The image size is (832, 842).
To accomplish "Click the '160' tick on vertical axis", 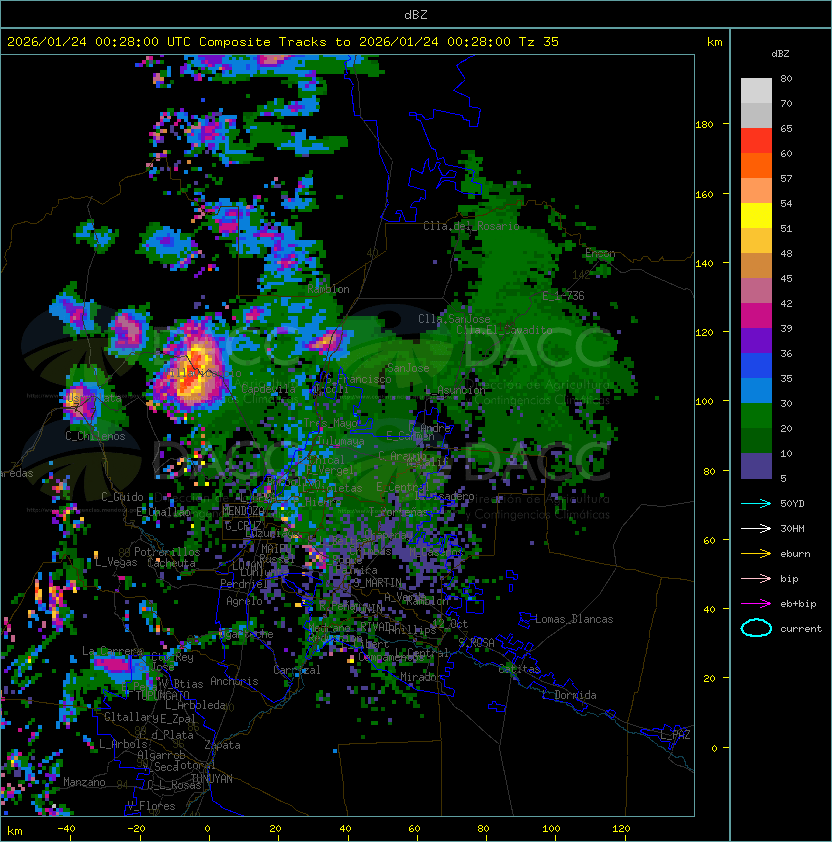I will (x=704, y=194).
